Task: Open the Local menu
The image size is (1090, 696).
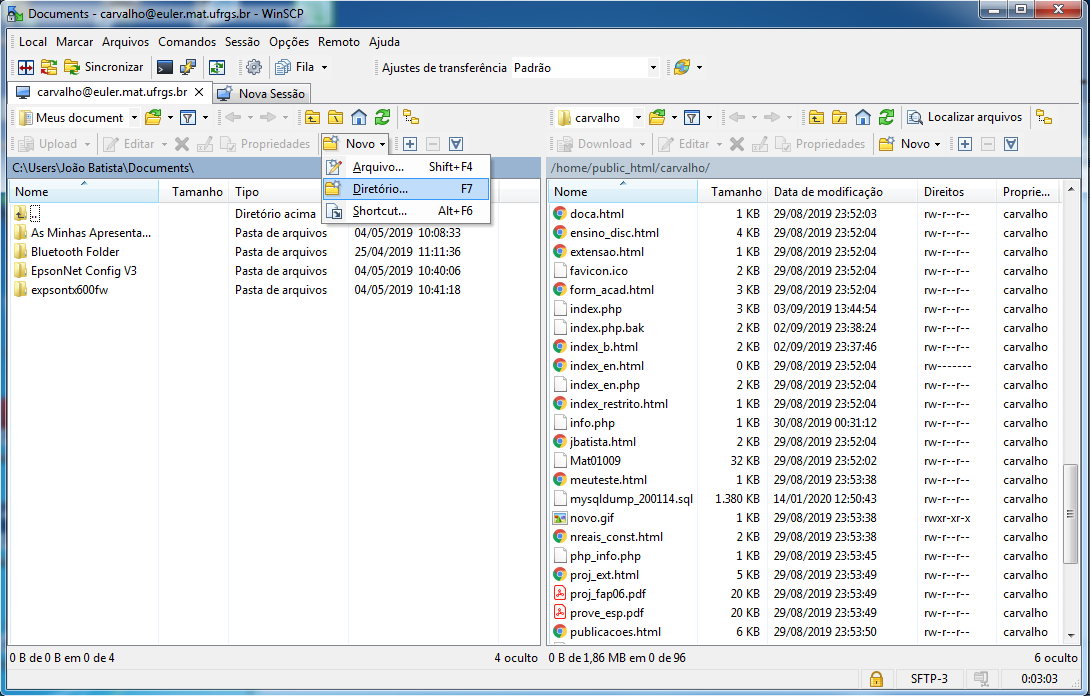Action: point(33,42)
